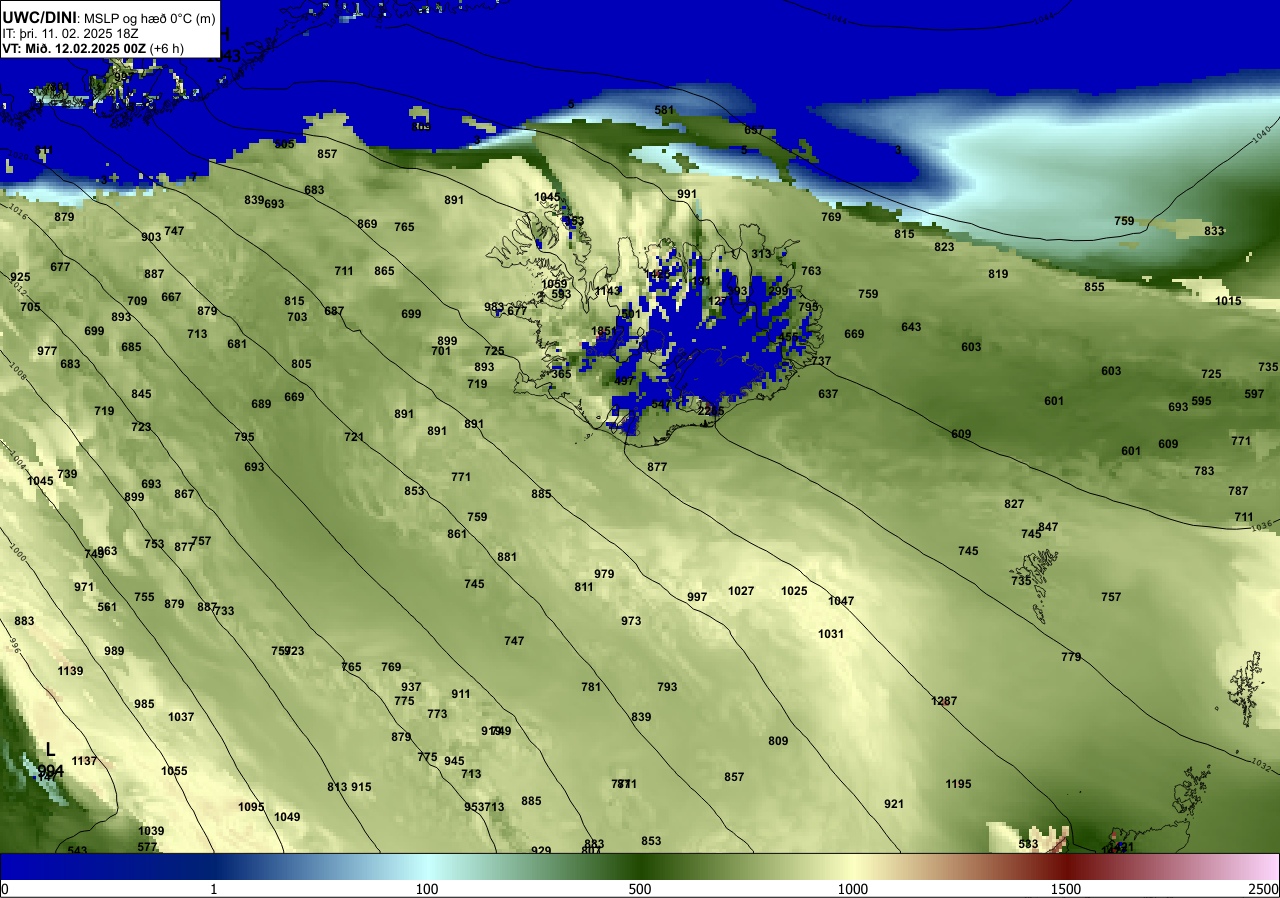The width and height of the screenshot is (1280, 898).
Task: Click the map value '809'
Action: pyautogui.click(x=778, y=741)
